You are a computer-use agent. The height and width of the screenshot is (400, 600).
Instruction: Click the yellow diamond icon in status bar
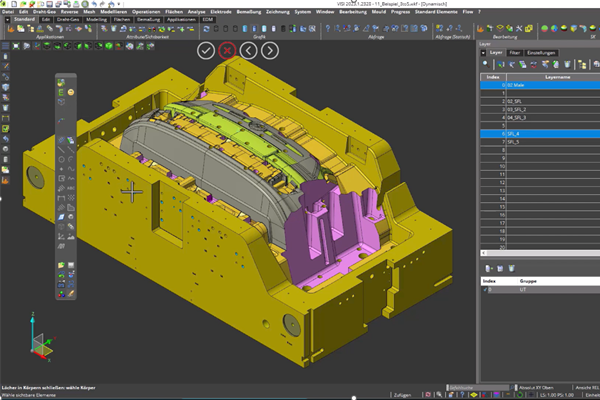coord(474,395)
